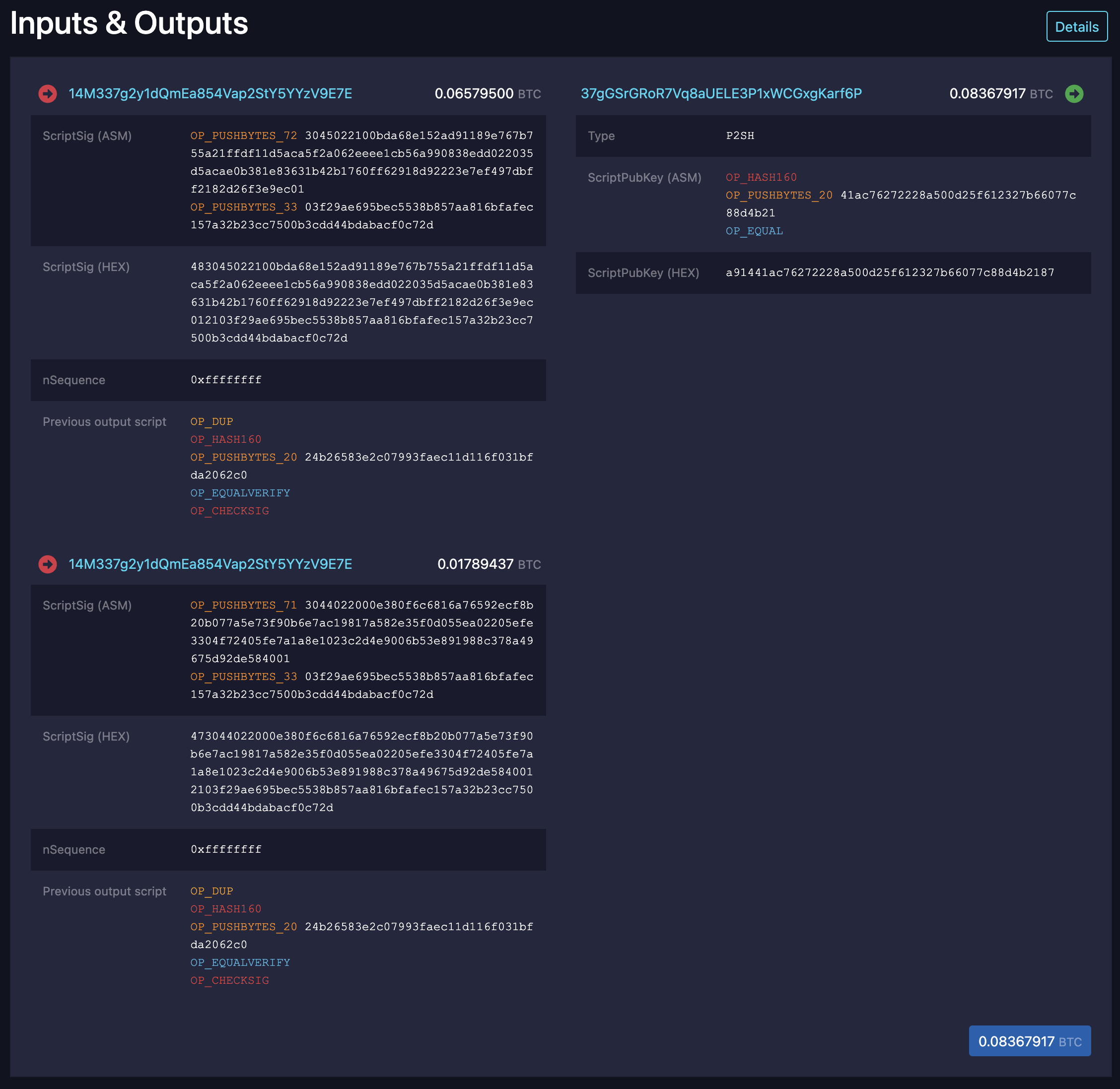This screenshot has height=1089, width=1120.
Task: Click the red arrow icon beside the 0.01789437 BTC input
Action: pos(48,564)
